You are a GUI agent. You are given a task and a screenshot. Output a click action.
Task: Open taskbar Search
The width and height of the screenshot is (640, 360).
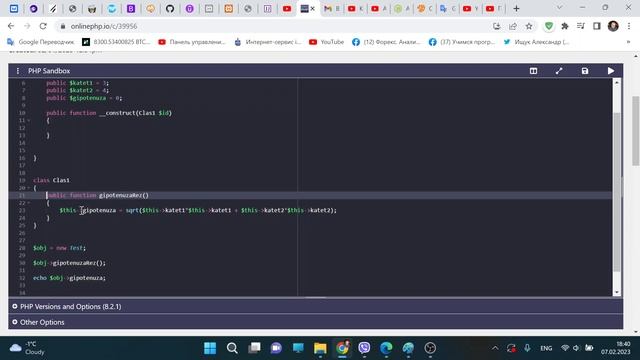tap(232, 348)
